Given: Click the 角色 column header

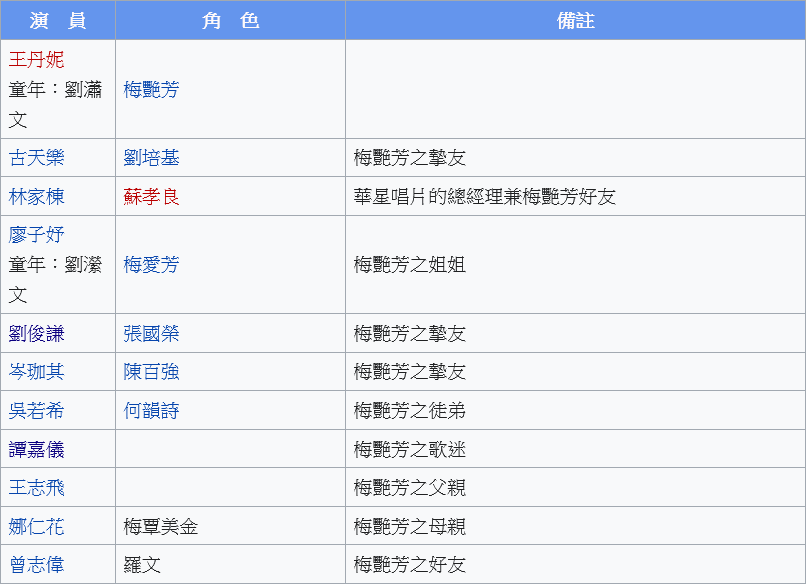Looking at the screenshot, I should pos(231,21).
